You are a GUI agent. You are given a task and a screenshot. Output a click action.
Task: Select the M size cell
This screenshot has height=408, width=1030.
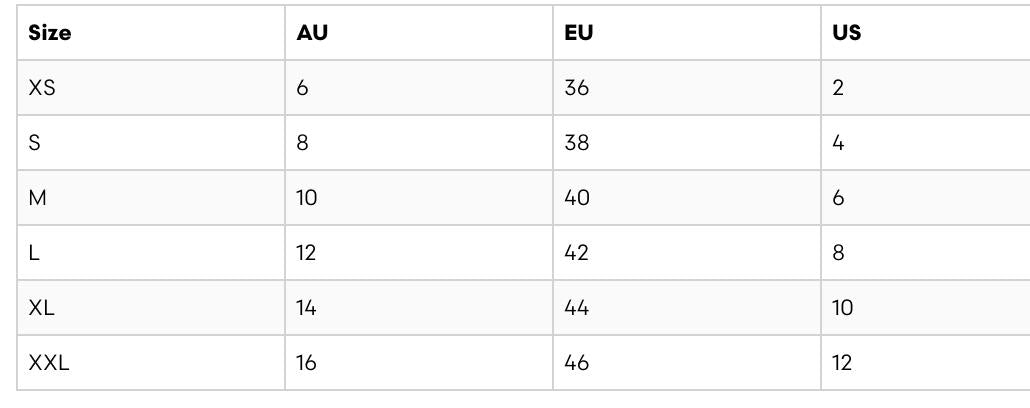pos(151,198)
